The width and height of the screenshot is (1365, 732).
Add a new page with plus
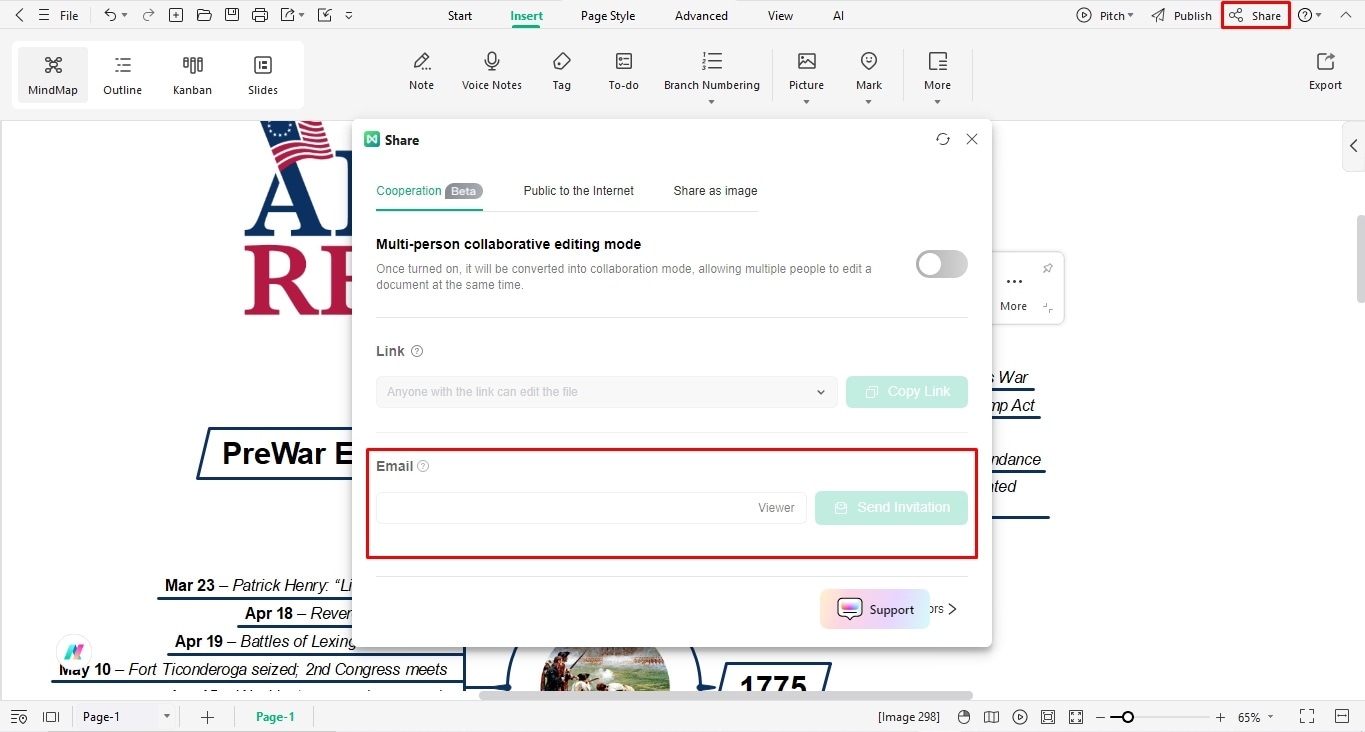(x=208, y=717)
